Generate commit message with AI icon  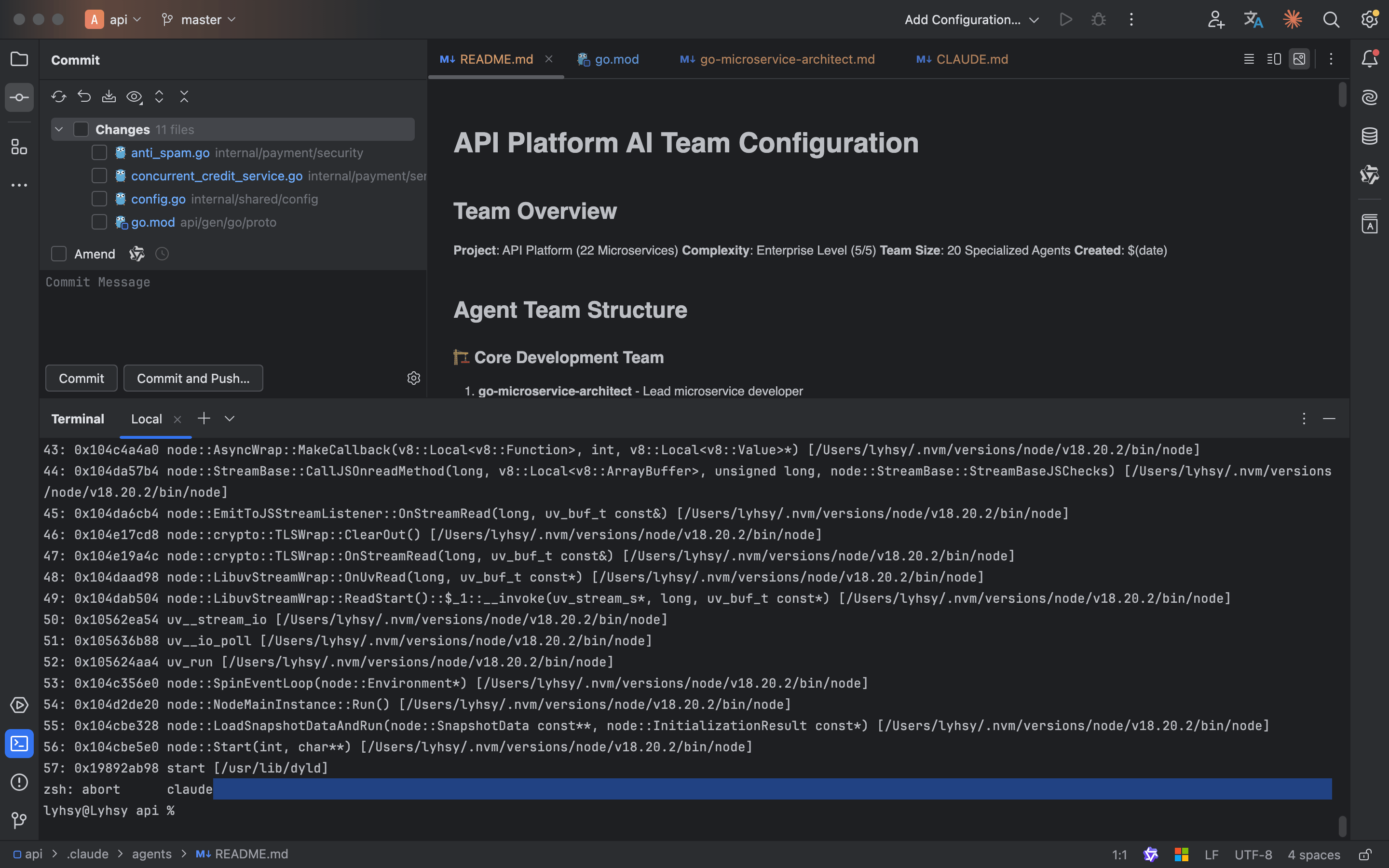[136, 254]
